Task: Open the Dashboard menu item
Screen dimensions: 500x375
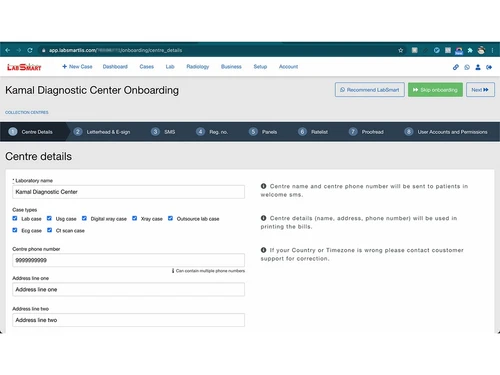Action: 115,67
